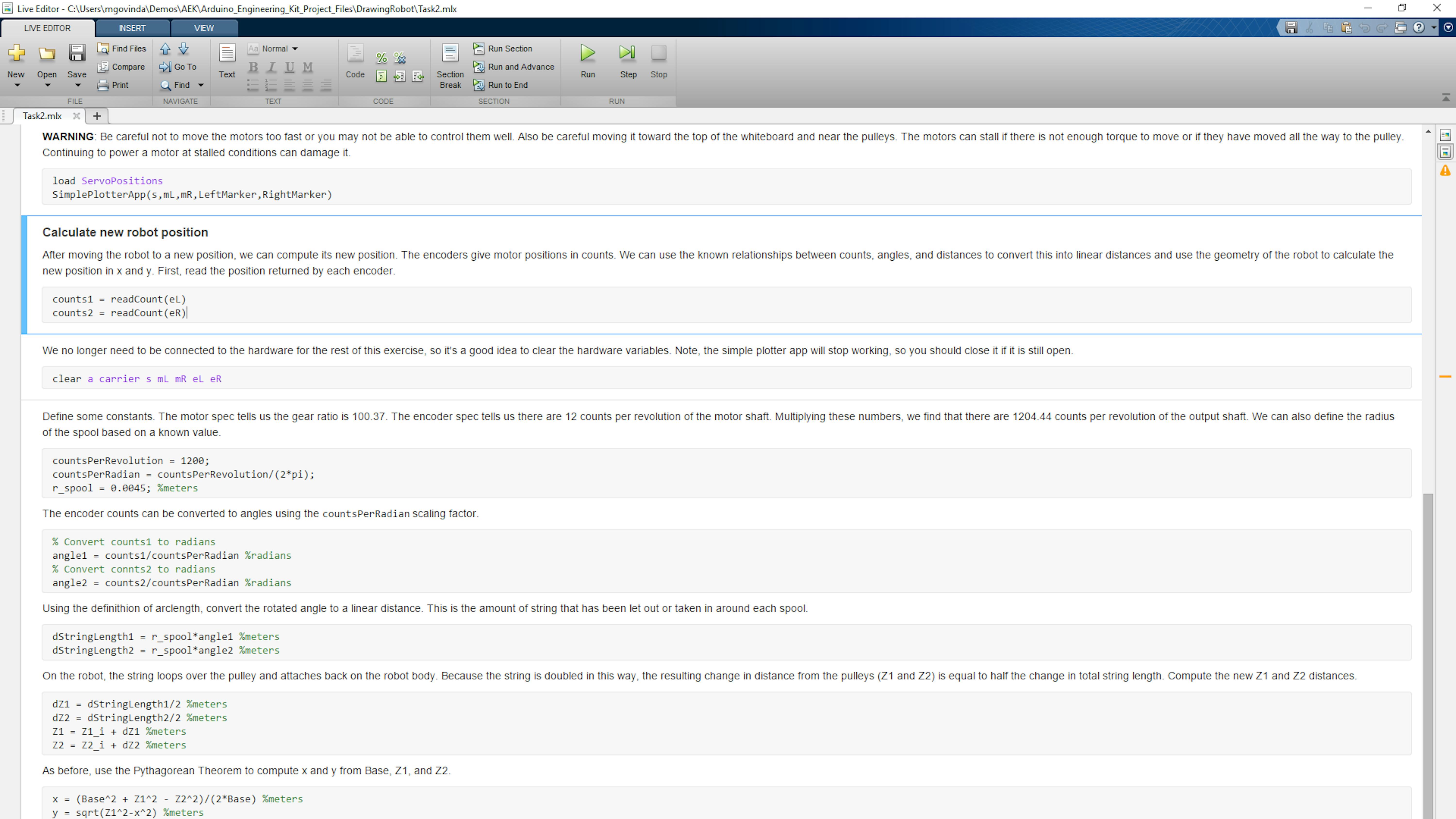Screen dimensions: 1456x819
Task: Click the Go To button
Action: click(178, 67)
